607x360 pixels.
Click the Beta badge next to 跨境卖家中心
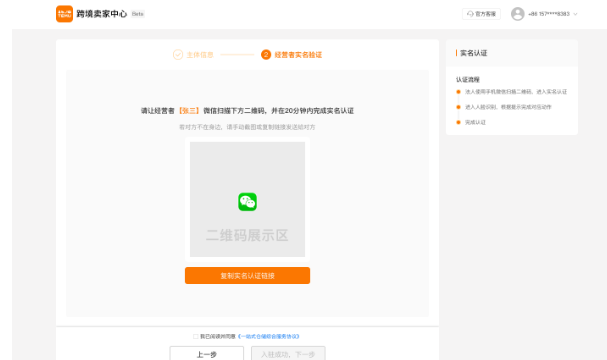pyautogui.click(x=137, y=14)
